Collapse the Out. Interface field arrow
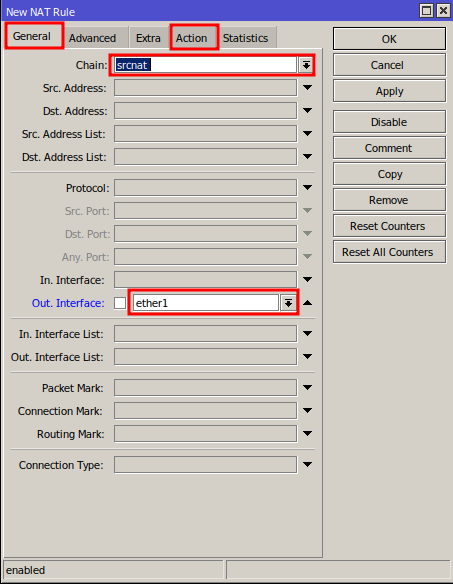Screen dimensions: 453x584 307,303
